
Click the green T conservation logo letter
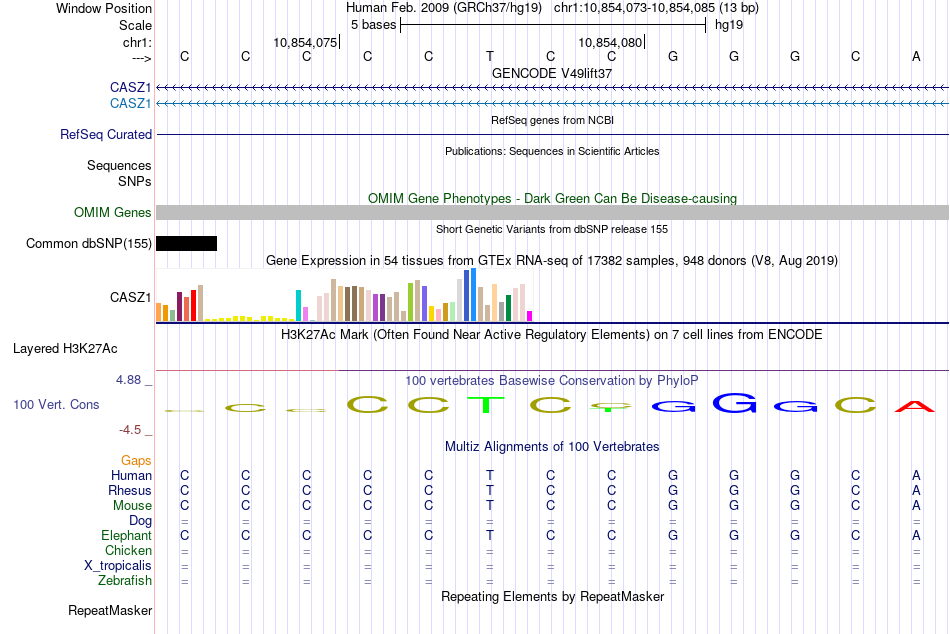point(486,404)
